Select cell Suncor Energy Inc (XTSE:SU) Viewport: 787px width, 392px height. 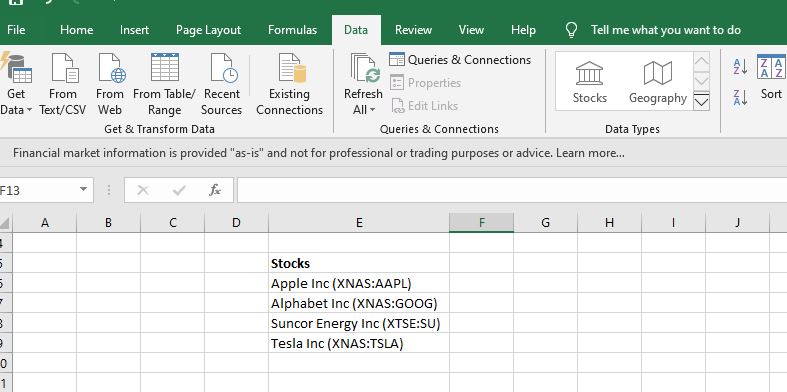(x=359, y=324)
